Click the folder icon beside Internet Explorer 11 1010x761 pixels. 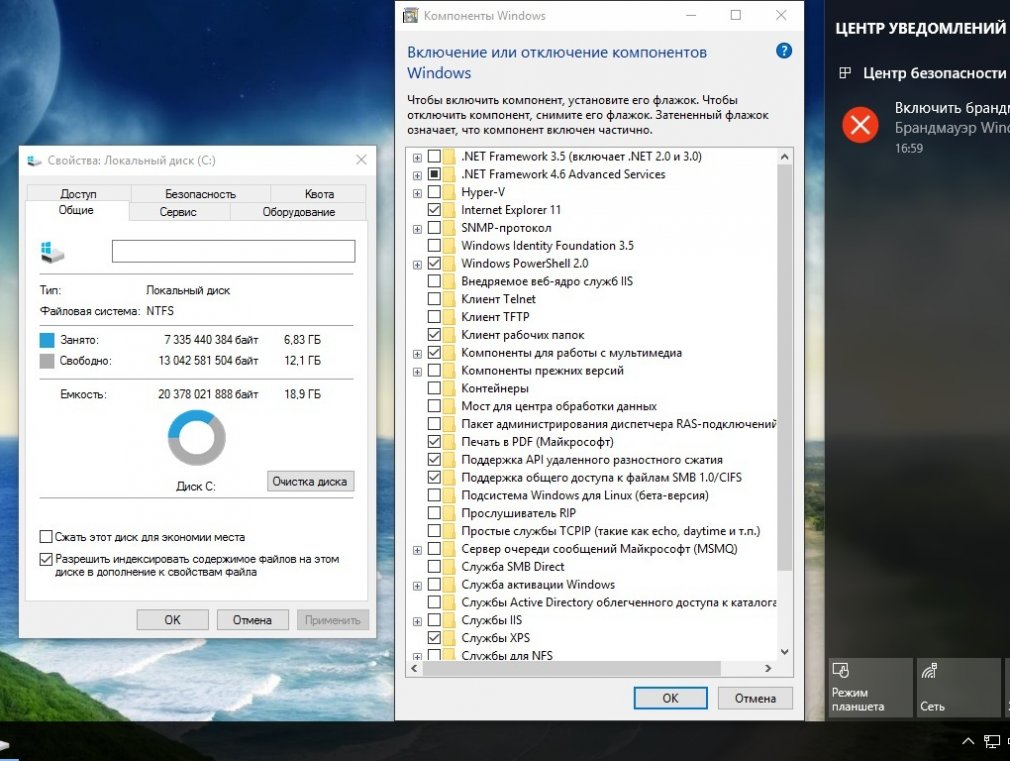pos(449,210)
